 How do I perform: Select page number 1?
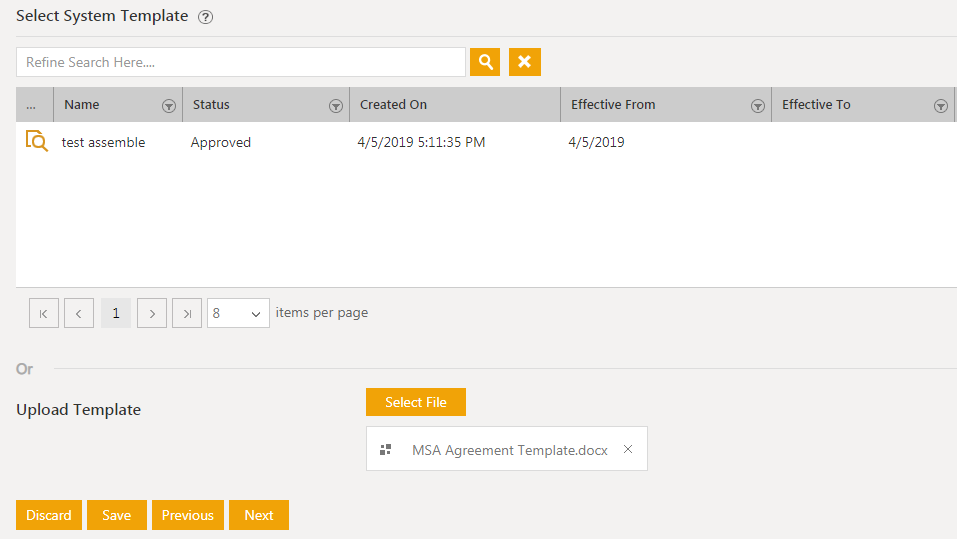(x=116, y=313)
